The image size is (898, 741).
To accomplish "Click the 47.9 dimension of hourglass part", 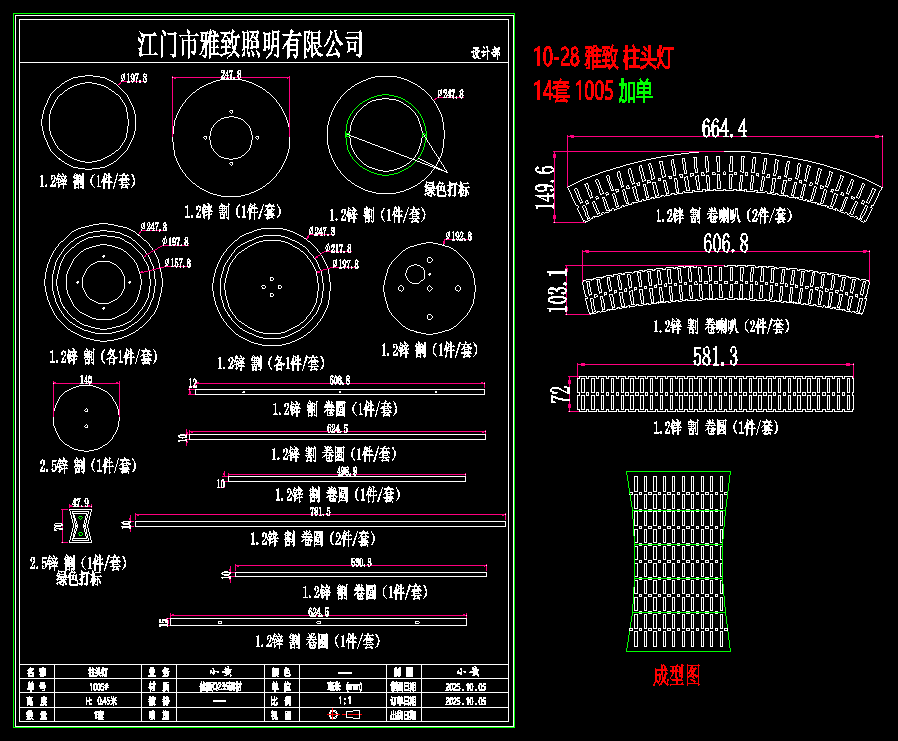I will coord(80,502).
